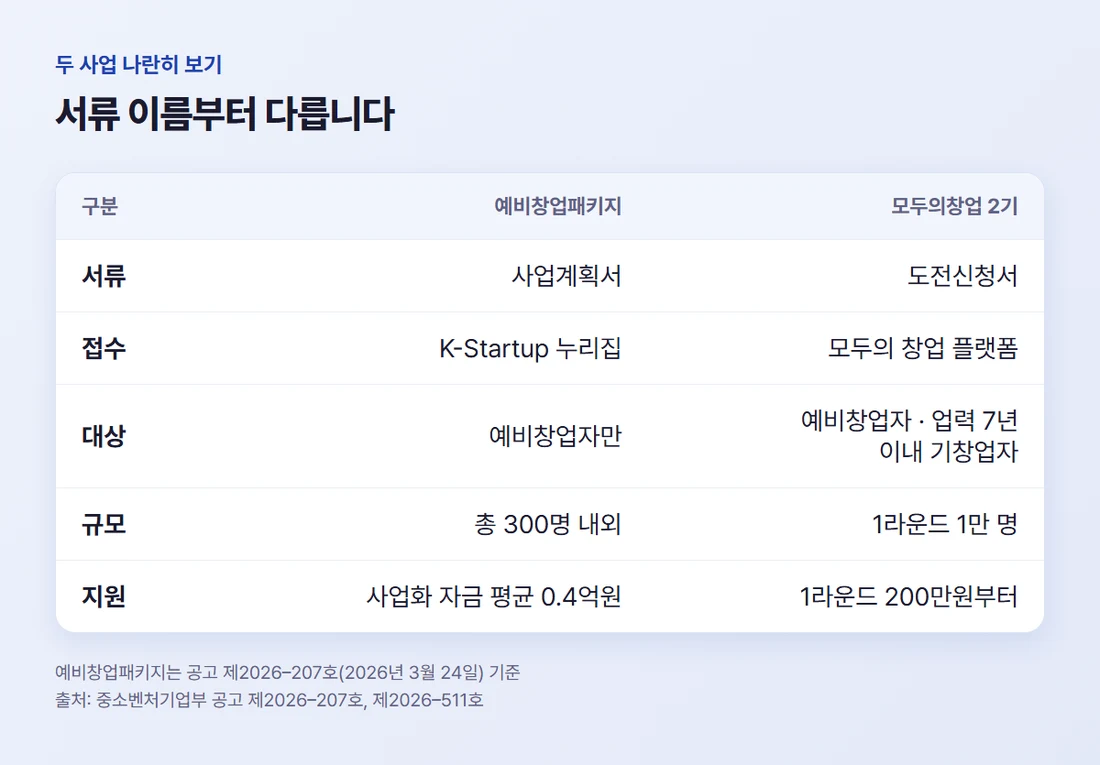
Task: Click the '대상' row label
Action: (104, 436)
